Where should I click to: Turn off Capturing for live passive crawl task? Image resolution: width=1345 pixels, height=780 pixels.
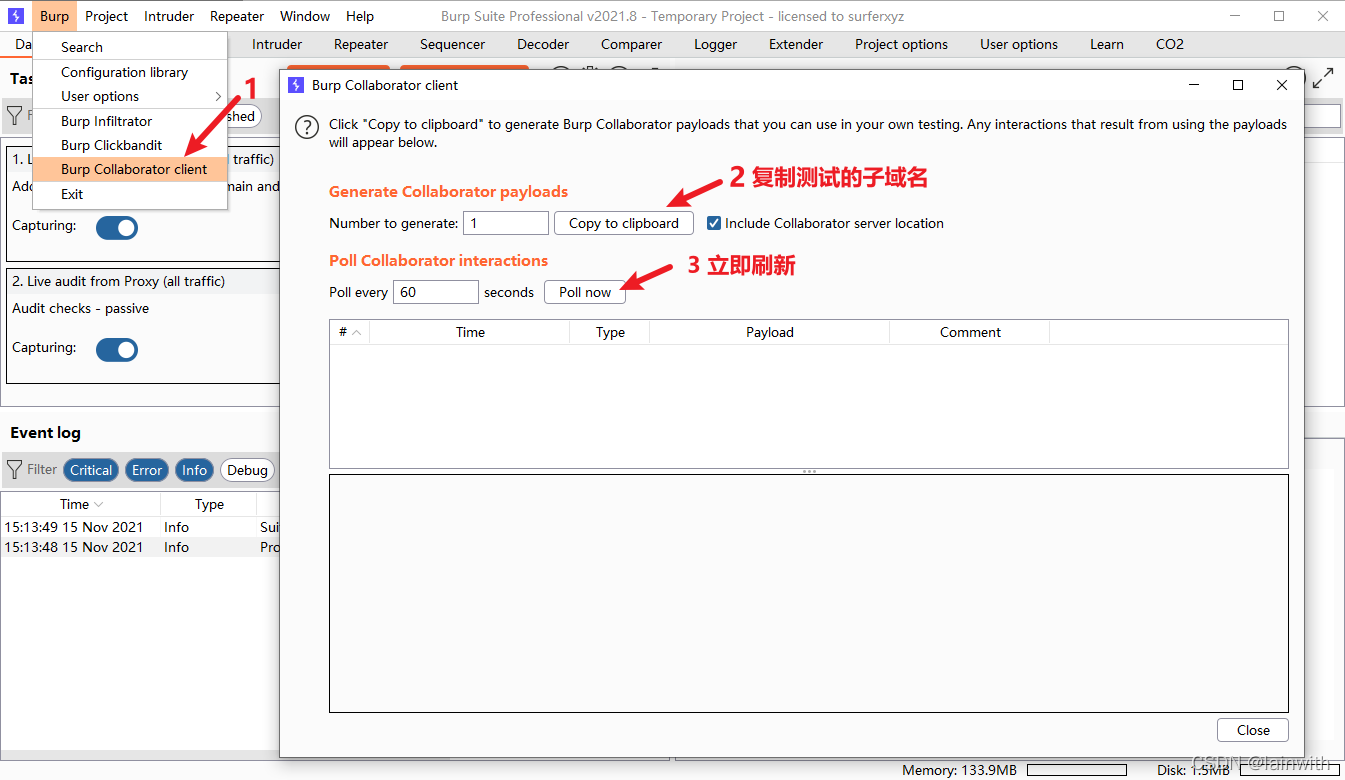pyautogui.click(x=117, y=227)
